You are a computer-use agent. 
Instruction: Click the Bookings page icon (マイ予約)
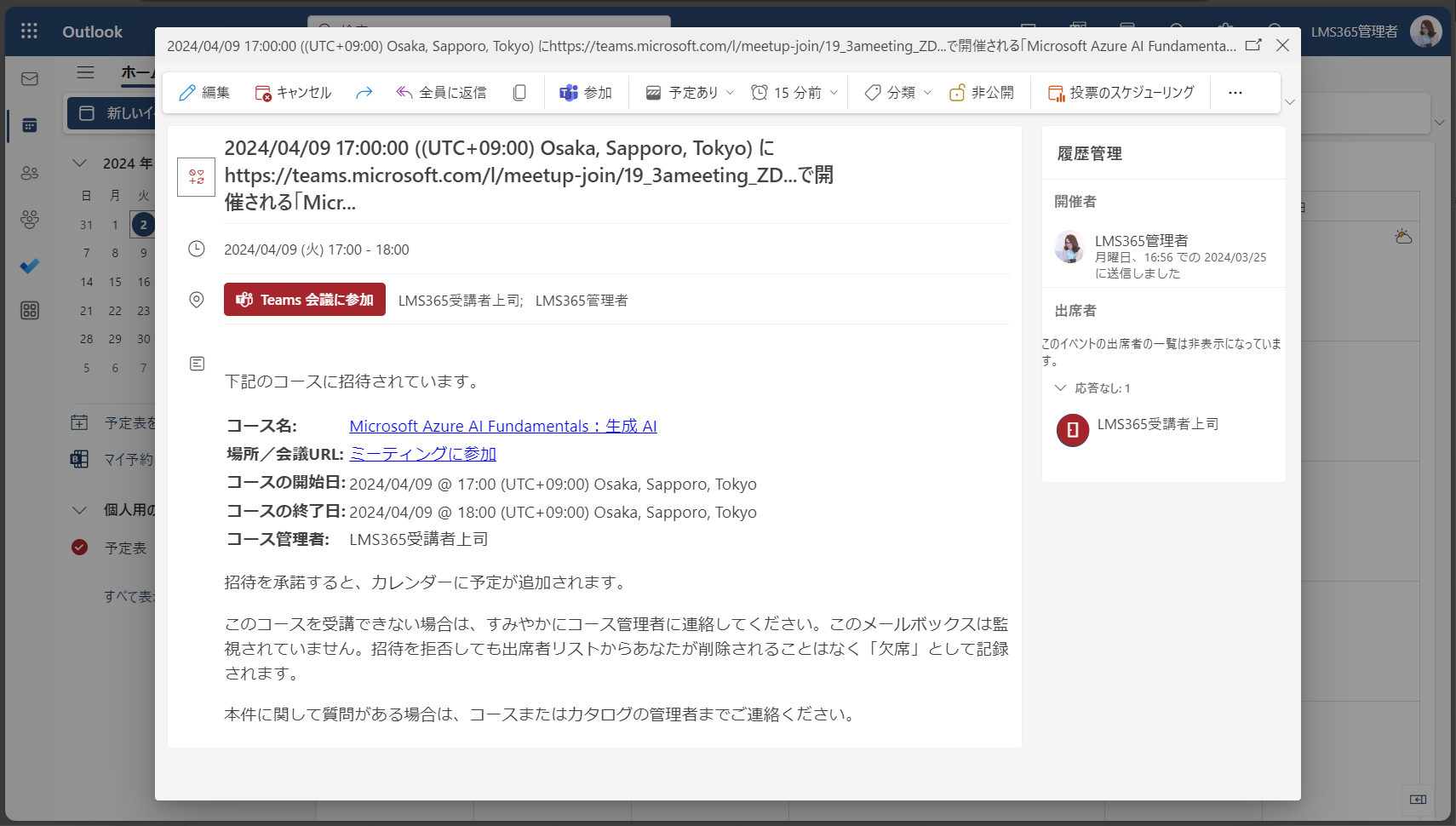point(79,459)
